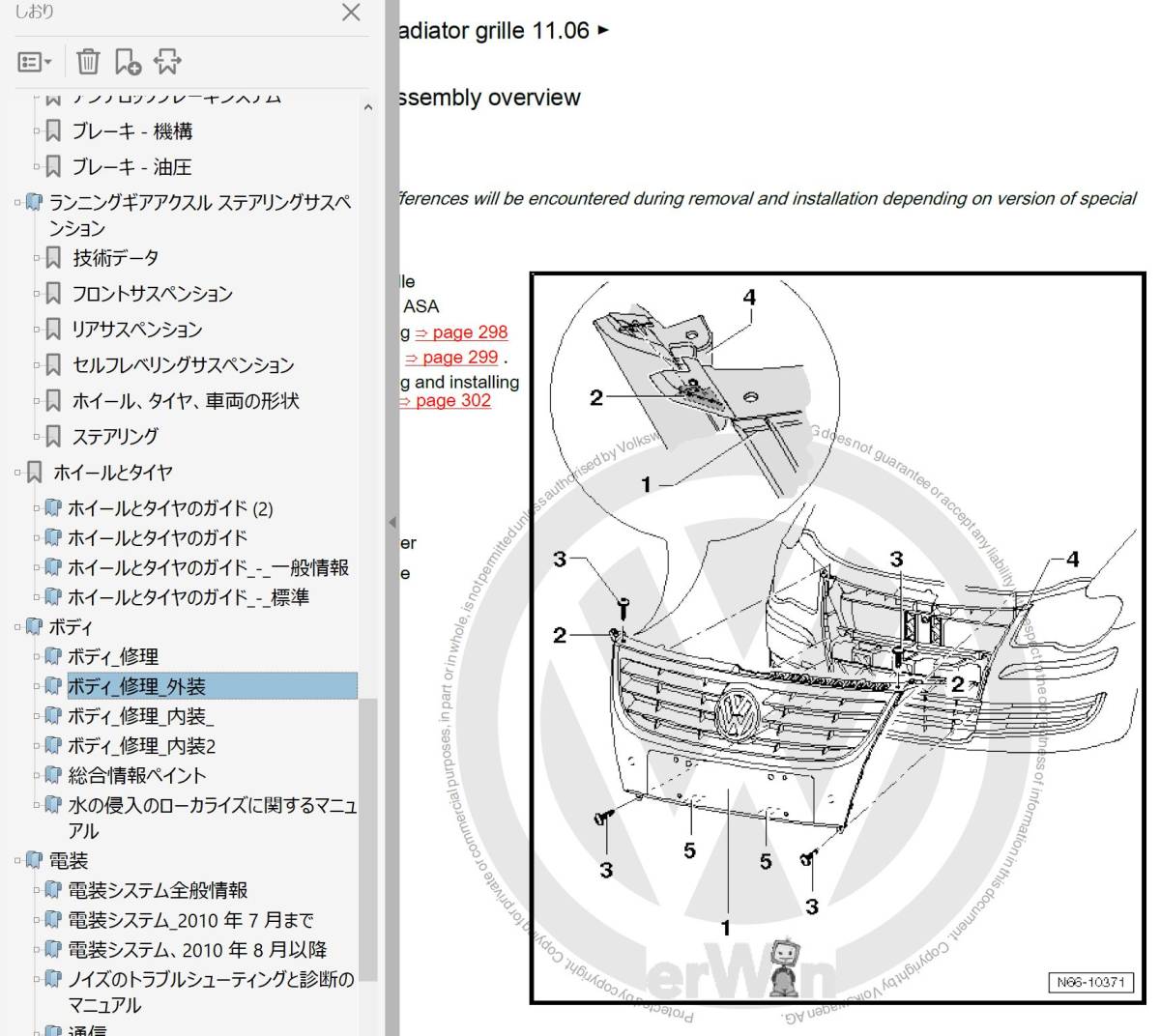Click the bookmark icon beside ボディ_修理
The width and height of the screenshot is (1160, 1036).
(53, 657)
